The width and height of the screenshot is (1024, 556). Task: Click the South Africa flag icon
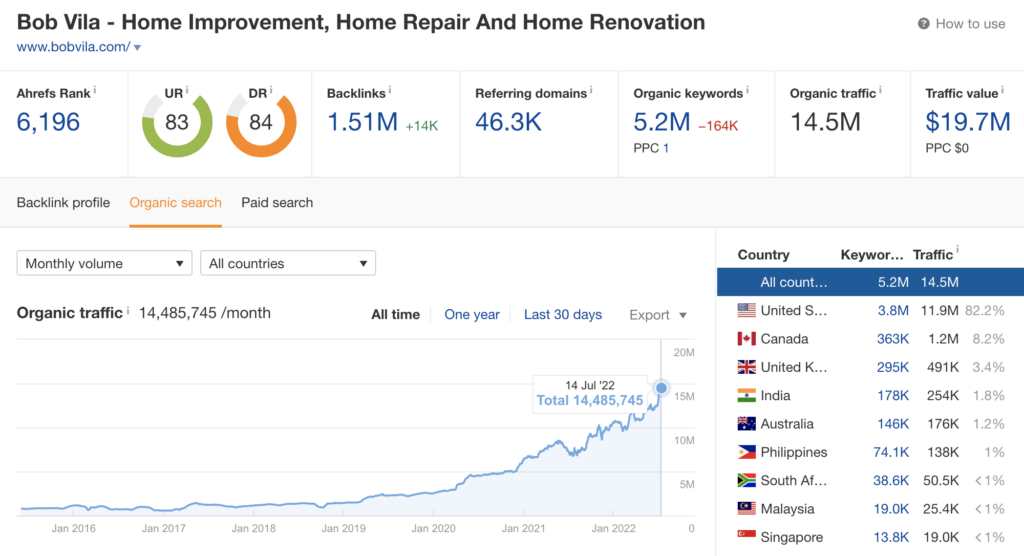click(x=746, y=480)
